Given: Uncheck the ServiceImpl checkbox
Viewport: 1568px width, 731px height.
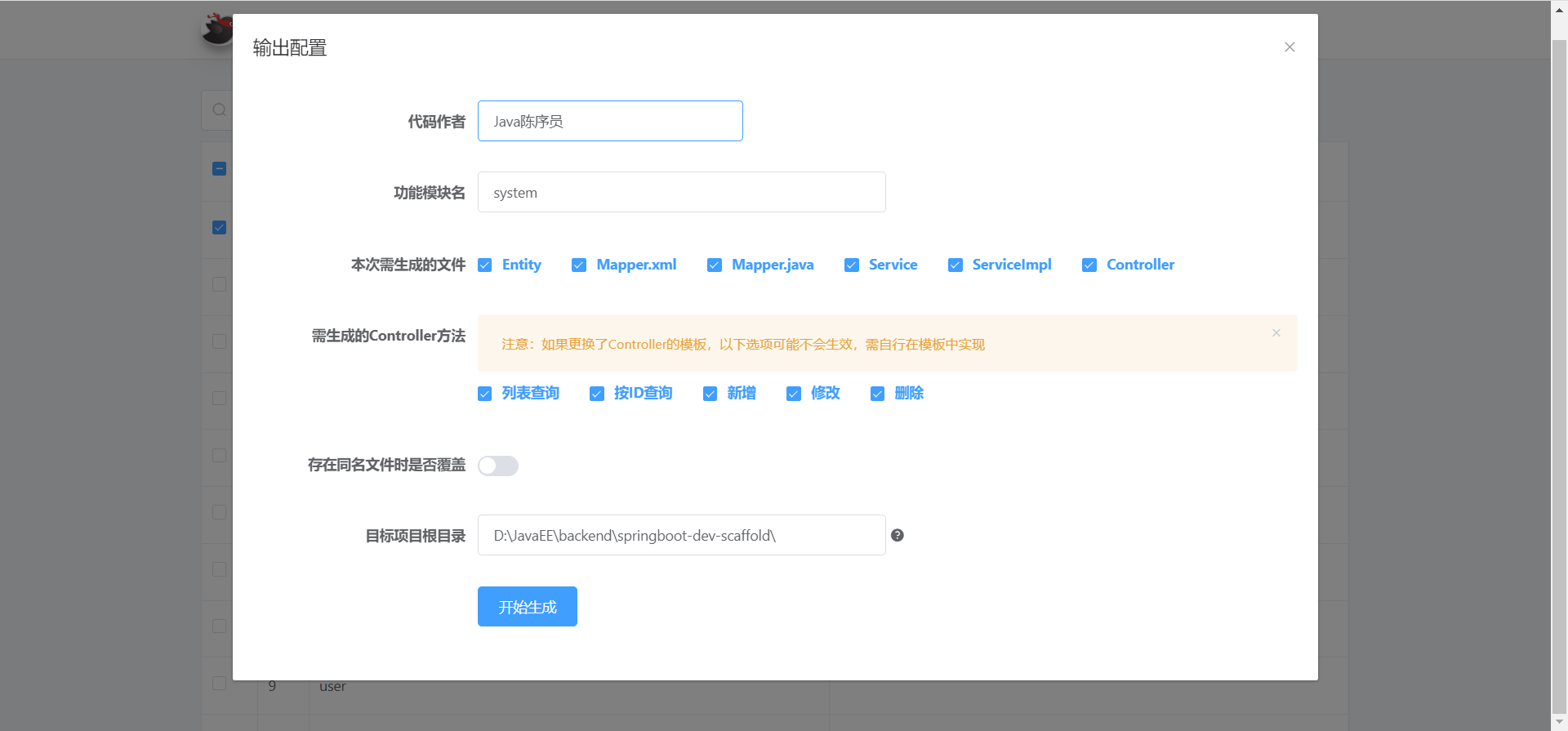Looking at the screenshot, I should tap(955, 265).
